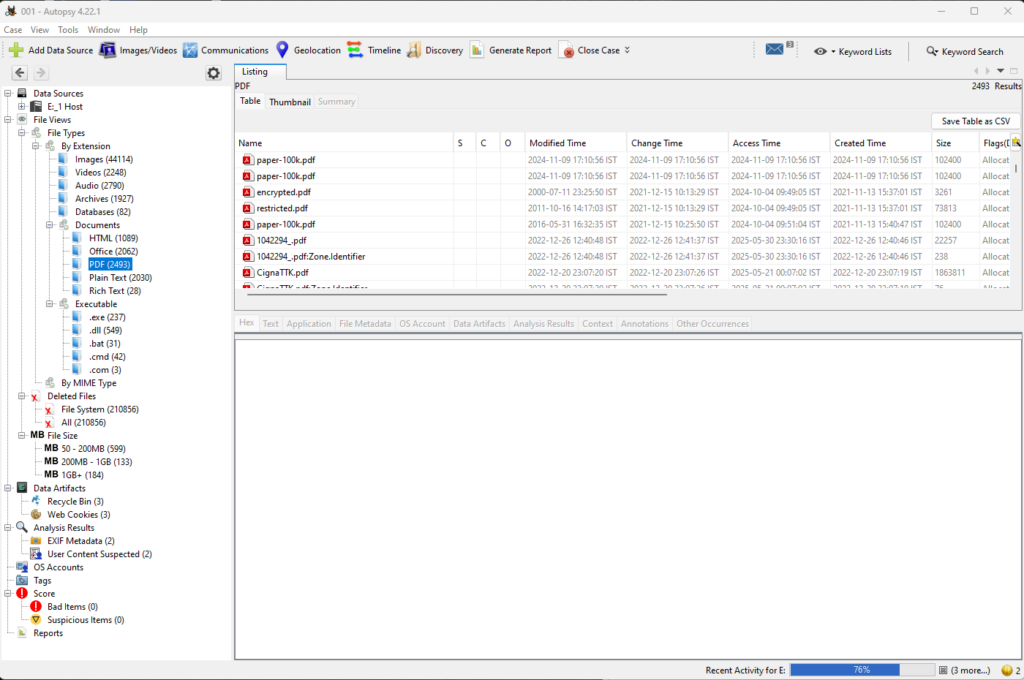1024x680 pixels.
Task: Toggle the Keyword Lists eye dropdown
Action: click(824, 51)
